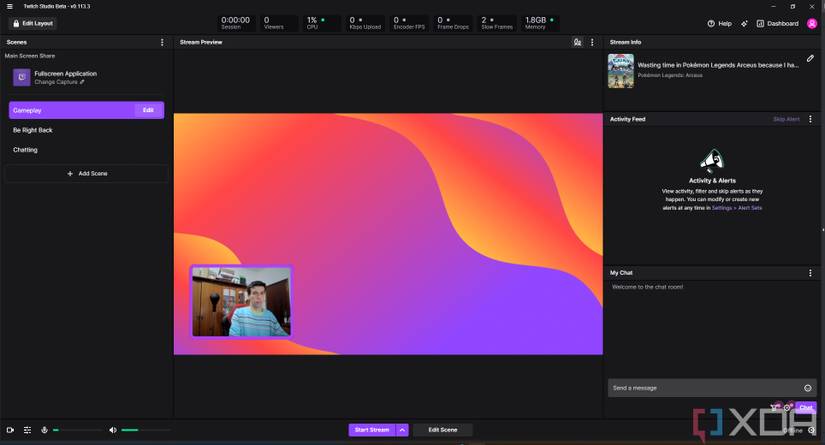Open the emoji picker in chat box

(808, 388)
